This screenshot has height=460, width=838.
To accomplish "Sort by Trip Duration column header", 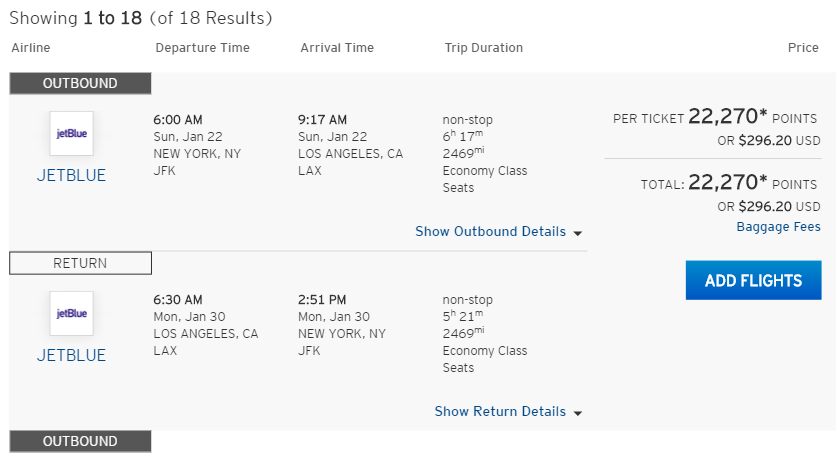I will (x=484, y=48).
